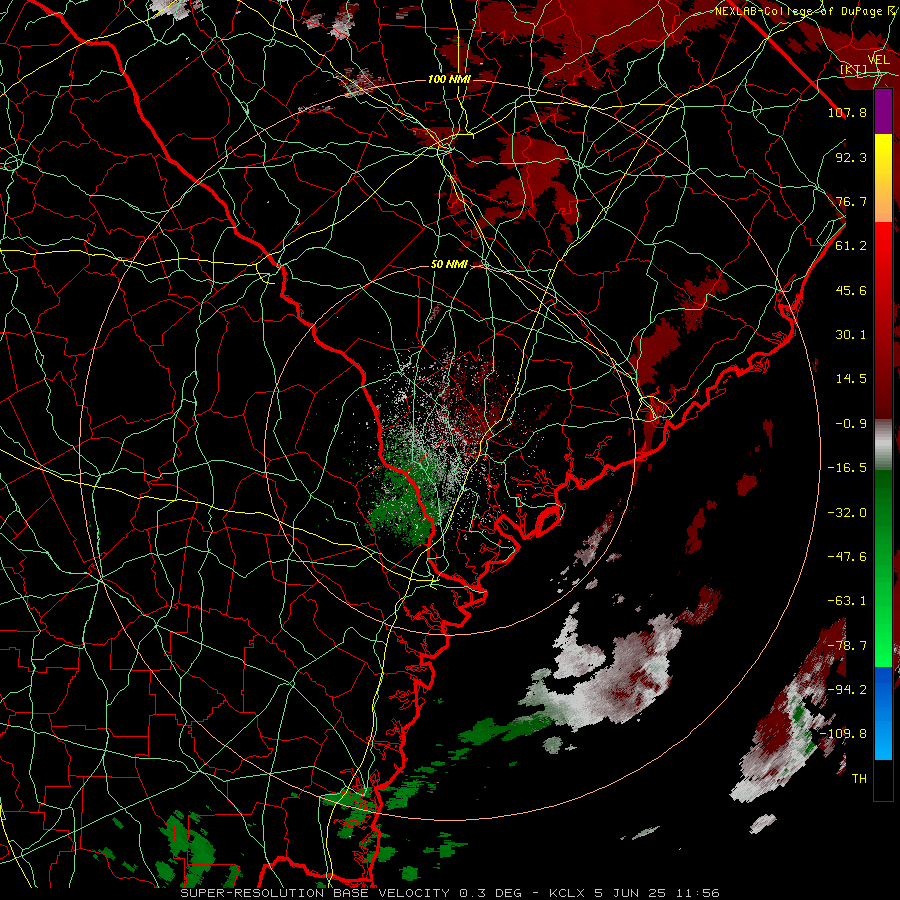Click the 100 NMI range ring label
900x900 pixels.
[449, 79]
